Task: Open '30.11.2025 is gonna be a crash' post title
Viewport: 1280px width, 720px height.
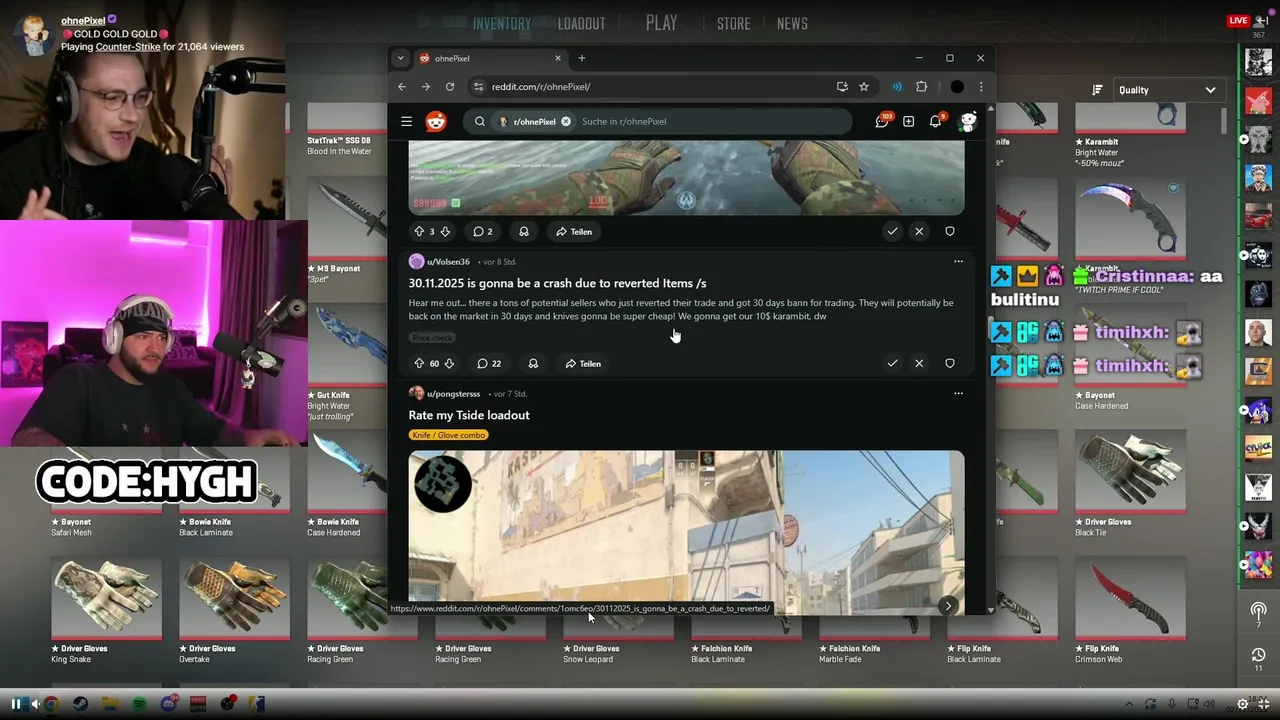Action: pyautogui.click(x=557, y=283)
